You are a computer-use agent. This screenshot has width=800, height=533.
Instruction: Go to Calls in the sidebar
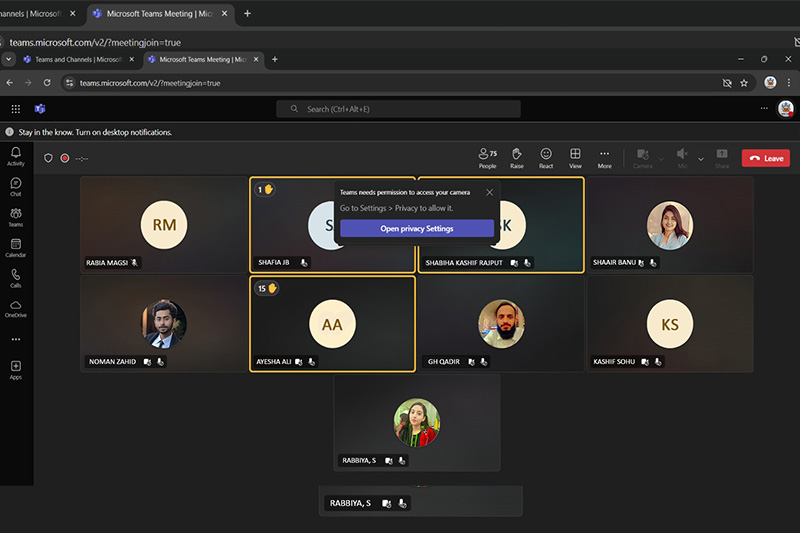[x=16, y=277]
